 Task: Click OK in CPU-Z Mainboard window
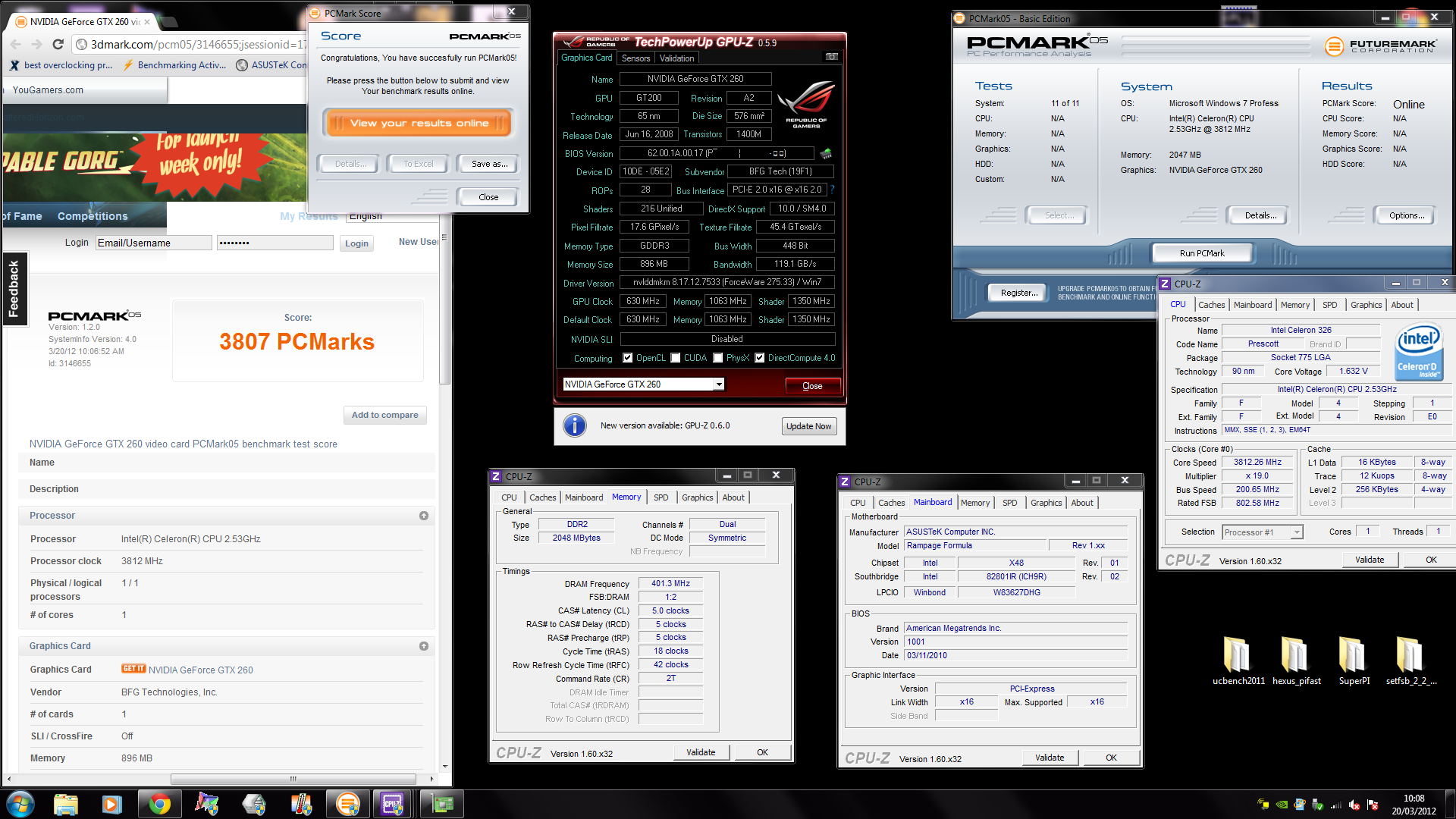(1111, 758)
